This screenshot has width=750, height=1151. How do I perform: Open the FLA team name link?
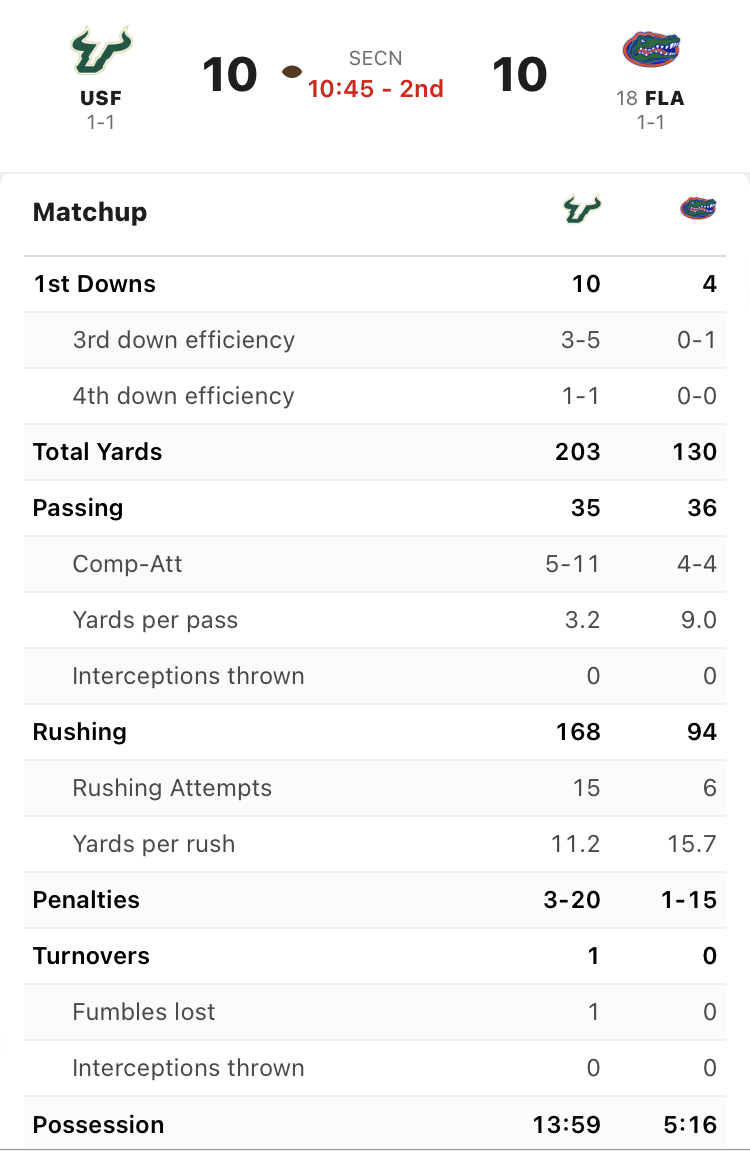click(665, 98)
